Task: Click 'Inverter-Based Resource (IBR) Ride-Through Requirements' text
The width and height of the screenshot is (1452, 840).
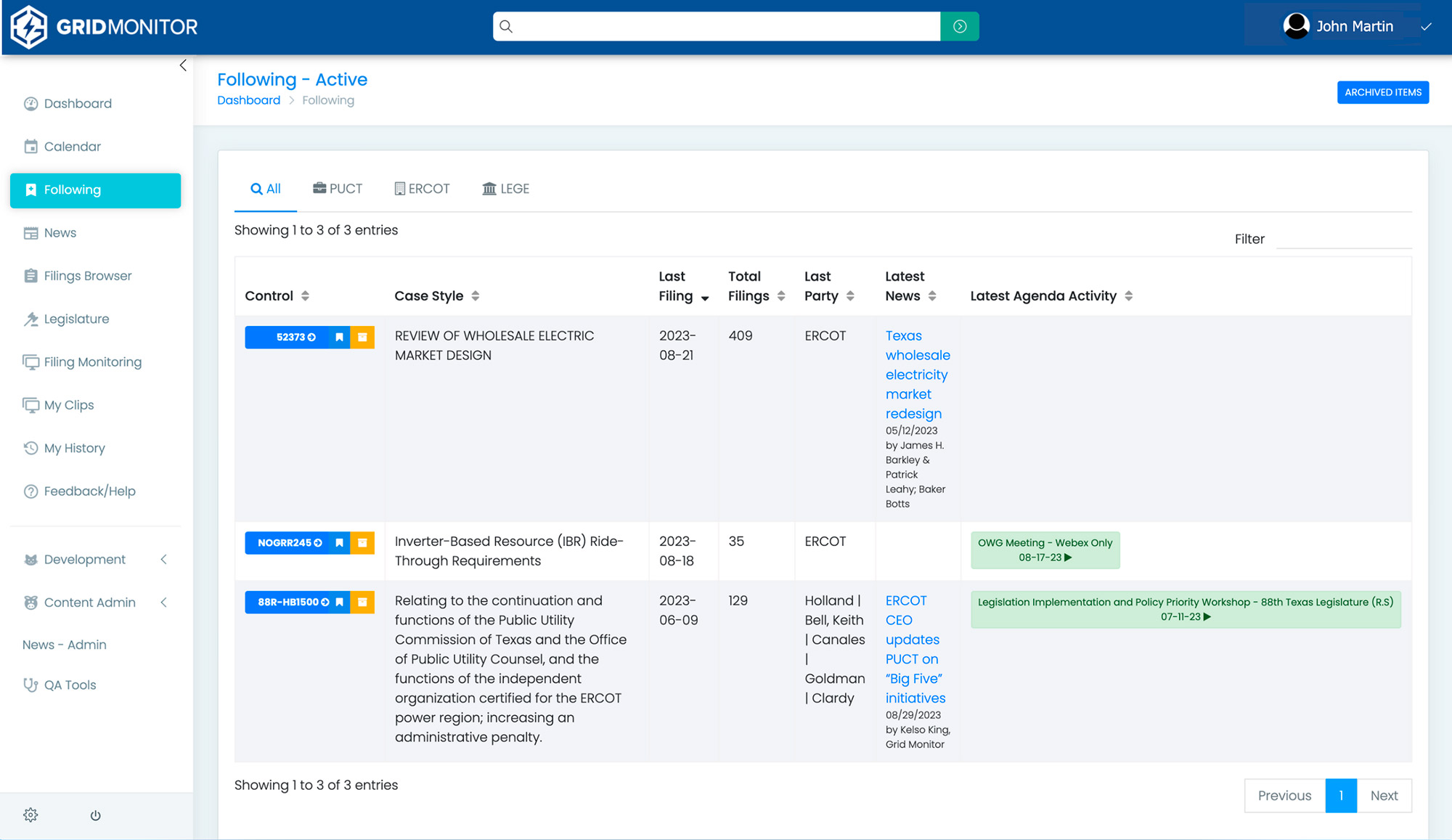Action: (508, 551)
